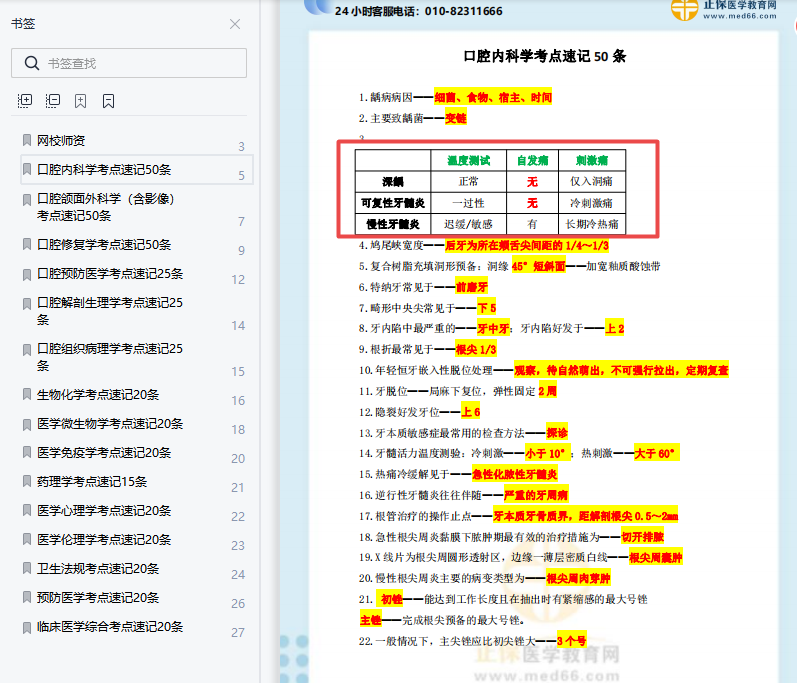Select bookmark 口腔内科学考点速记50条
797x683 pixels.
pos(103,170)
